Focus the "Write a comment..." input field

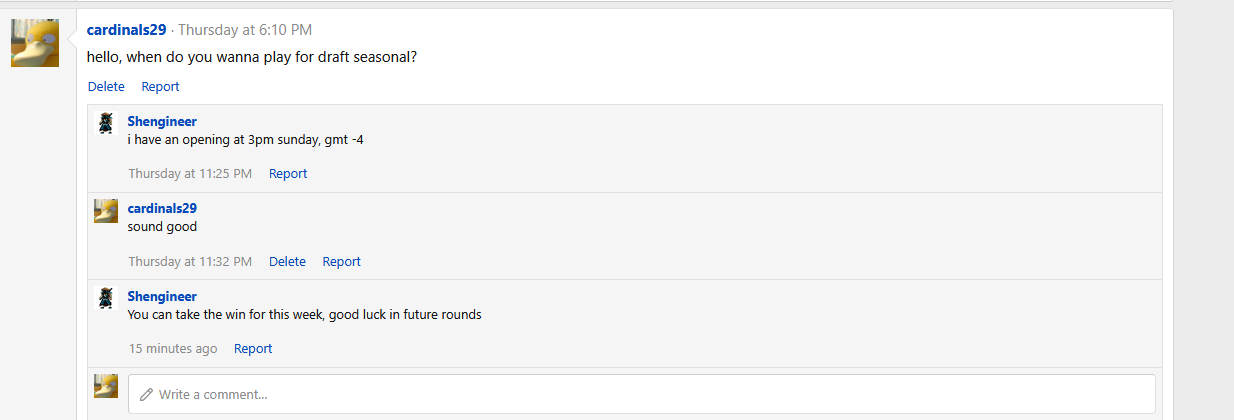pyautogui.click(x=642, y=394)
